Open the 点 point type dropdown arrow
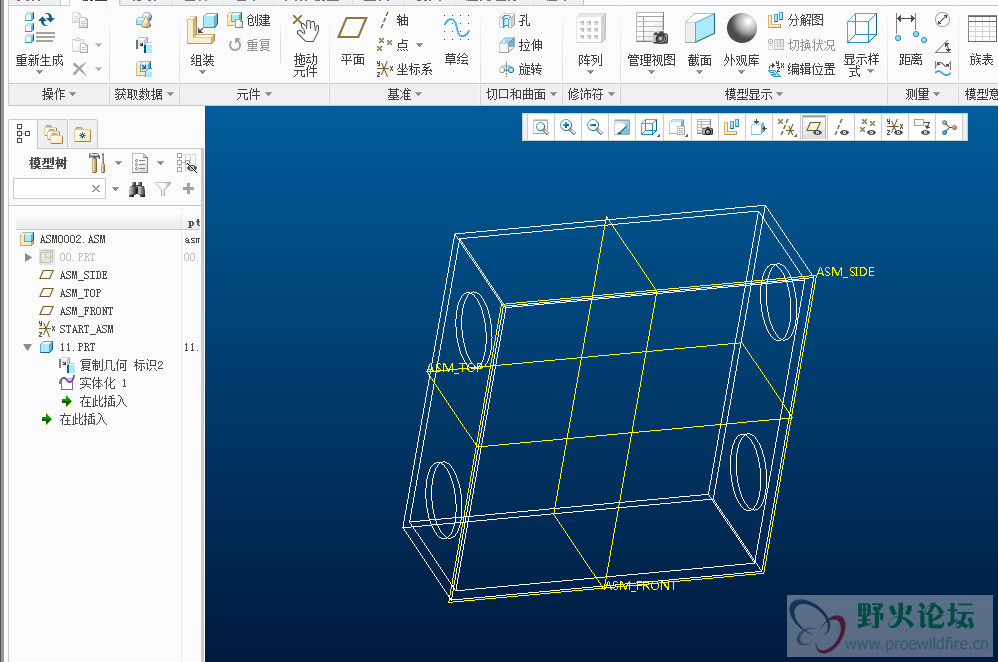Screen dimensions: 998x662 pos(419,45)
